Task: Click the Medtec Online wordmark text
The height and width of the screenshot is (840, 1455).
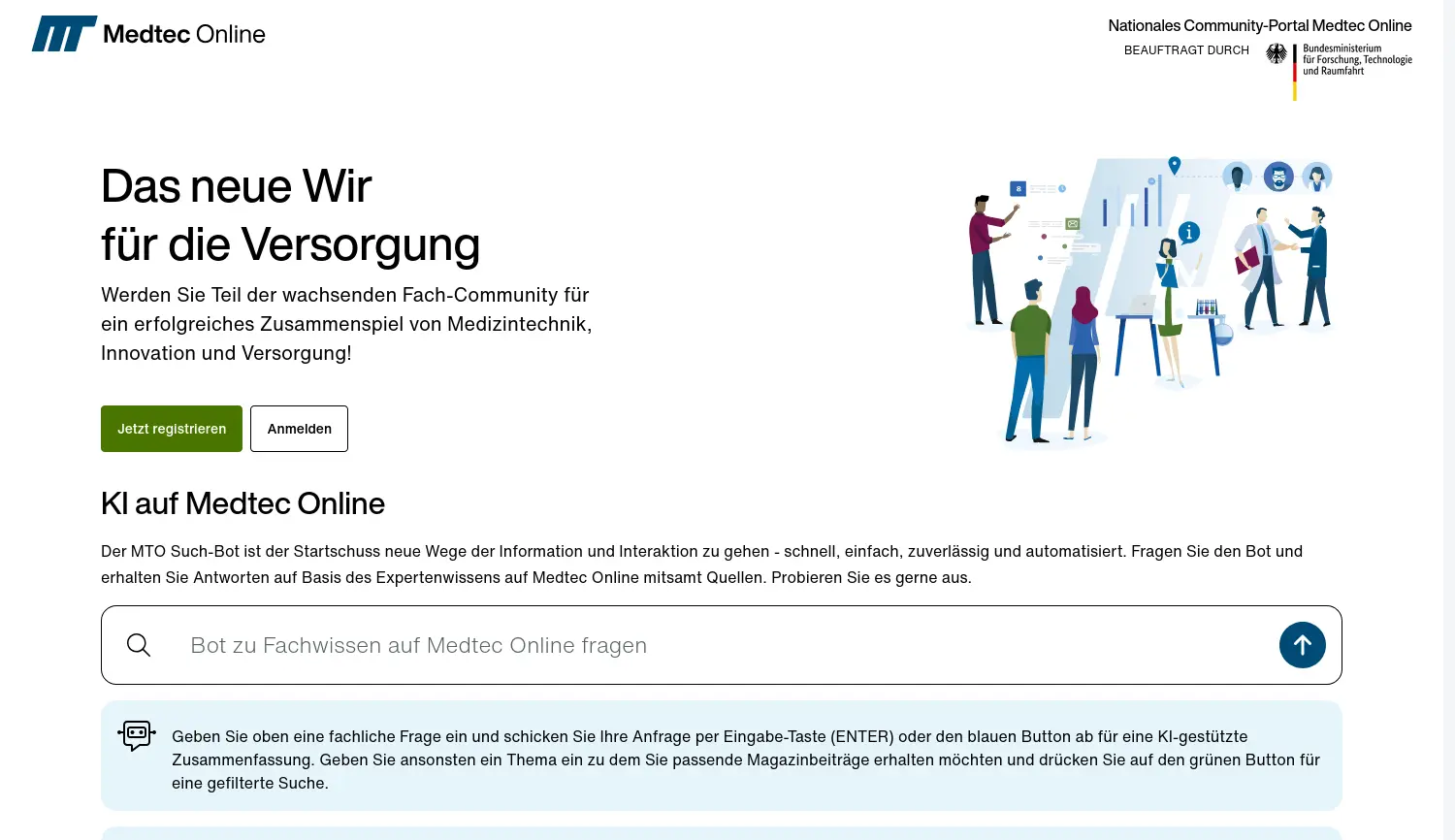Action: click(184, 34)
